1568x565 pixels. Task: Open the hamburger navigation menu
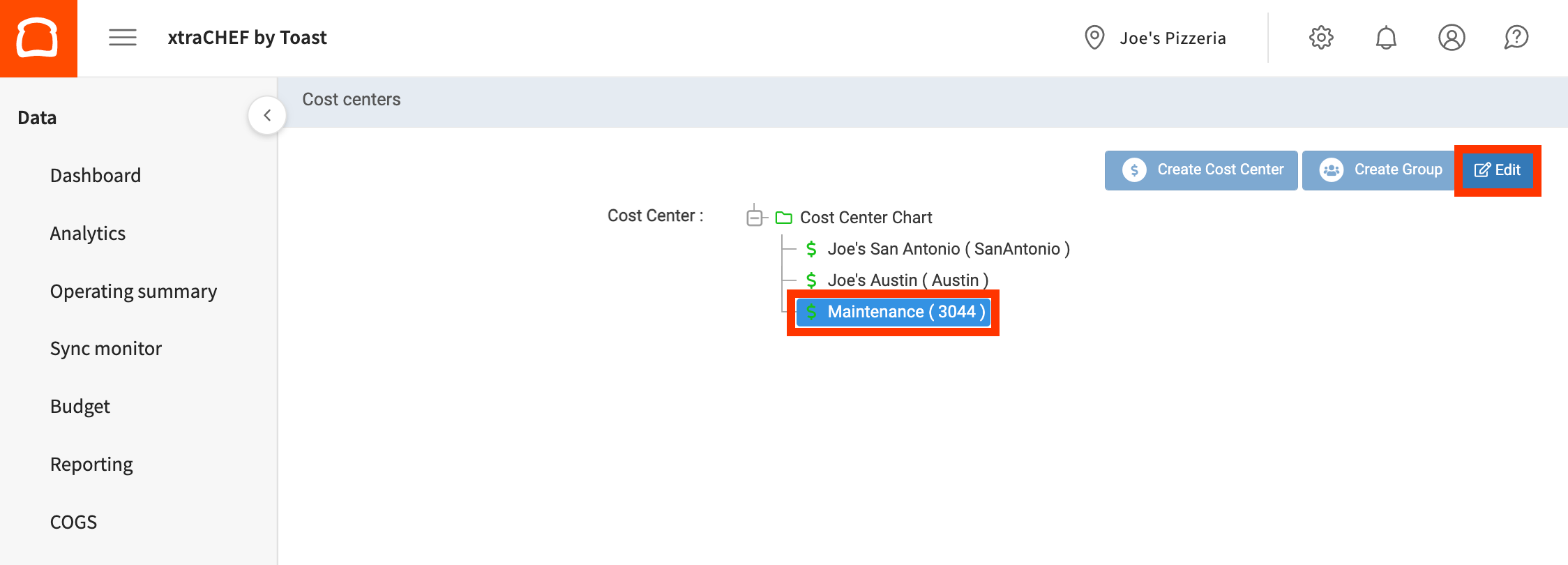click(123, 38)
